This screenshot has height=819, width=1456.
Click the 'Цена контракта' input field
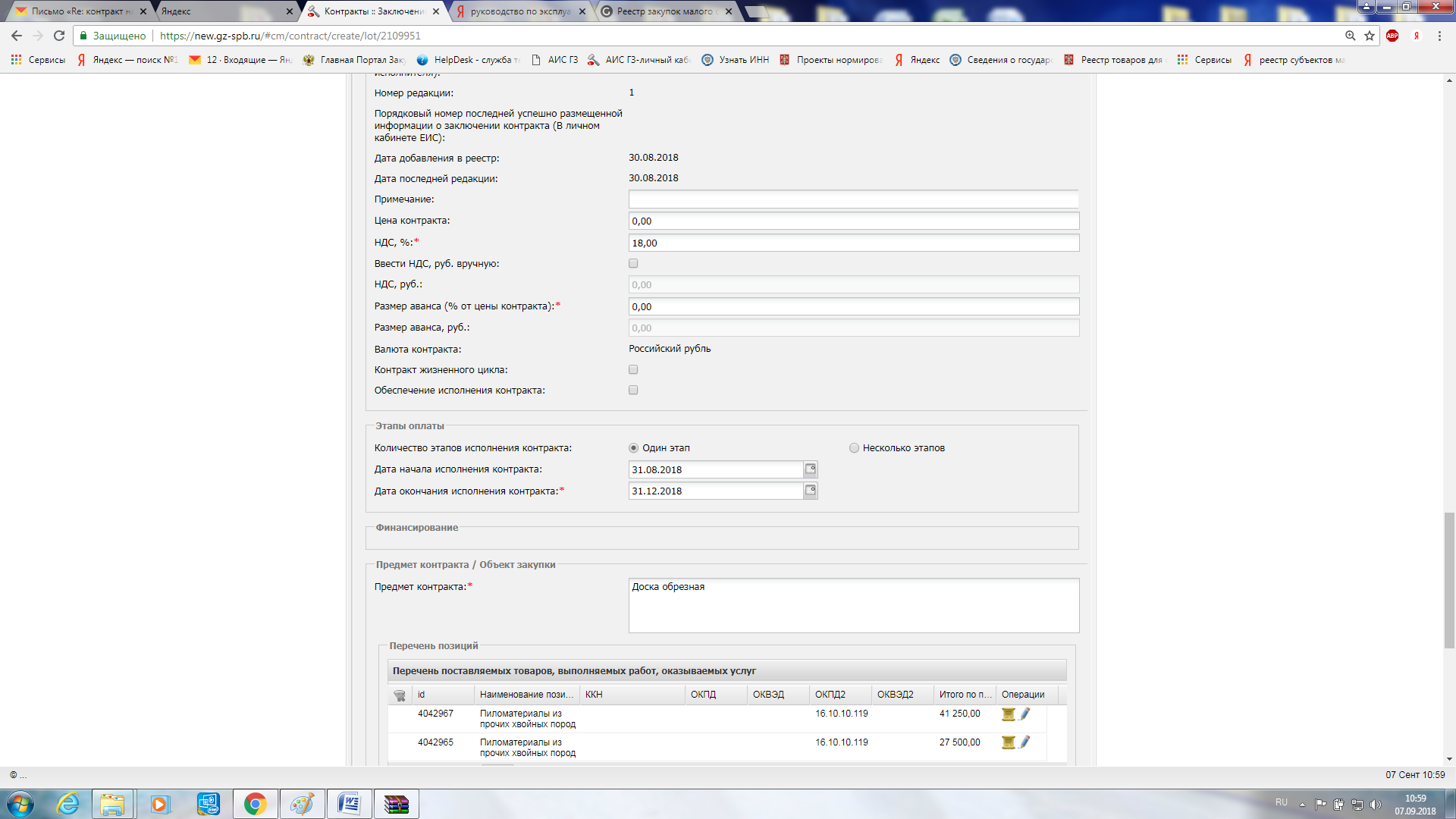pyautogui.click(x=853, y=221)
